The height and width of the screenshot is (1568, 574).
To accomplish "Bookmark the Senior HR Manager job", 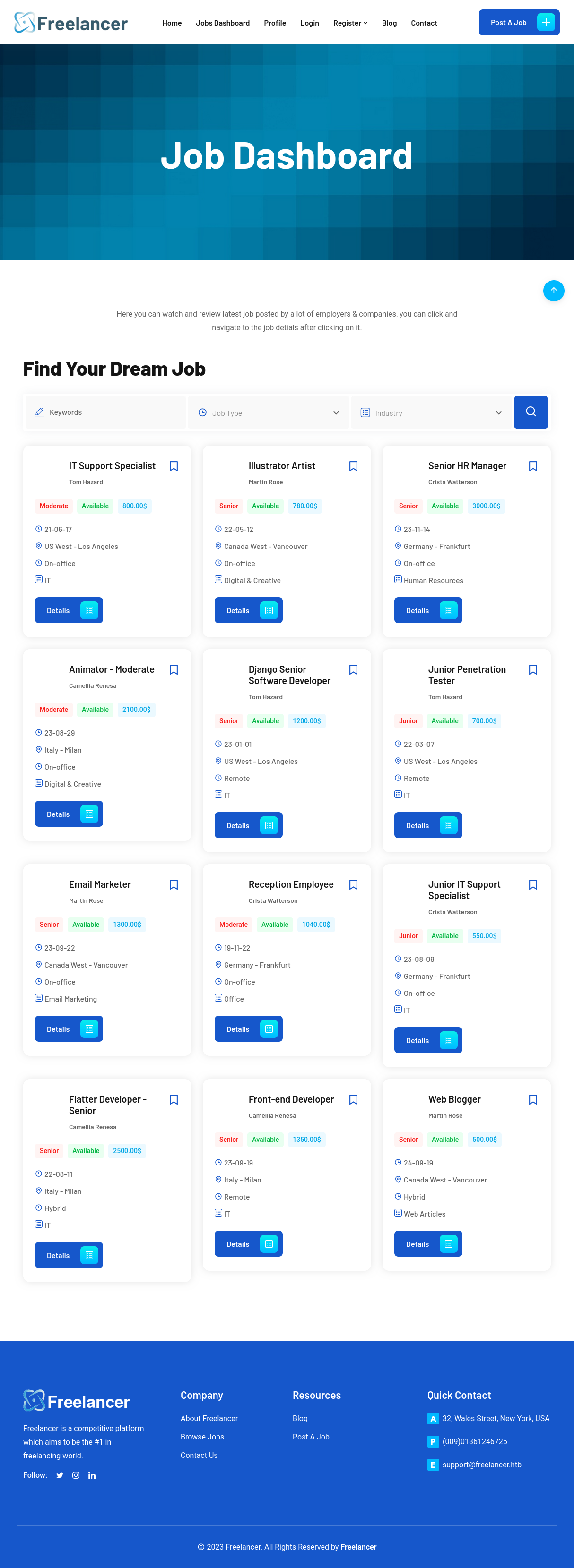I will [x=532, y=466].
